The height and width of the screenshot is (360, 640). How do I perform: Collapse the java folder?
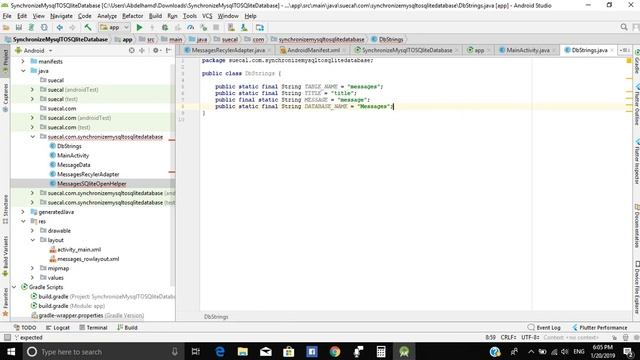(23, 71)
